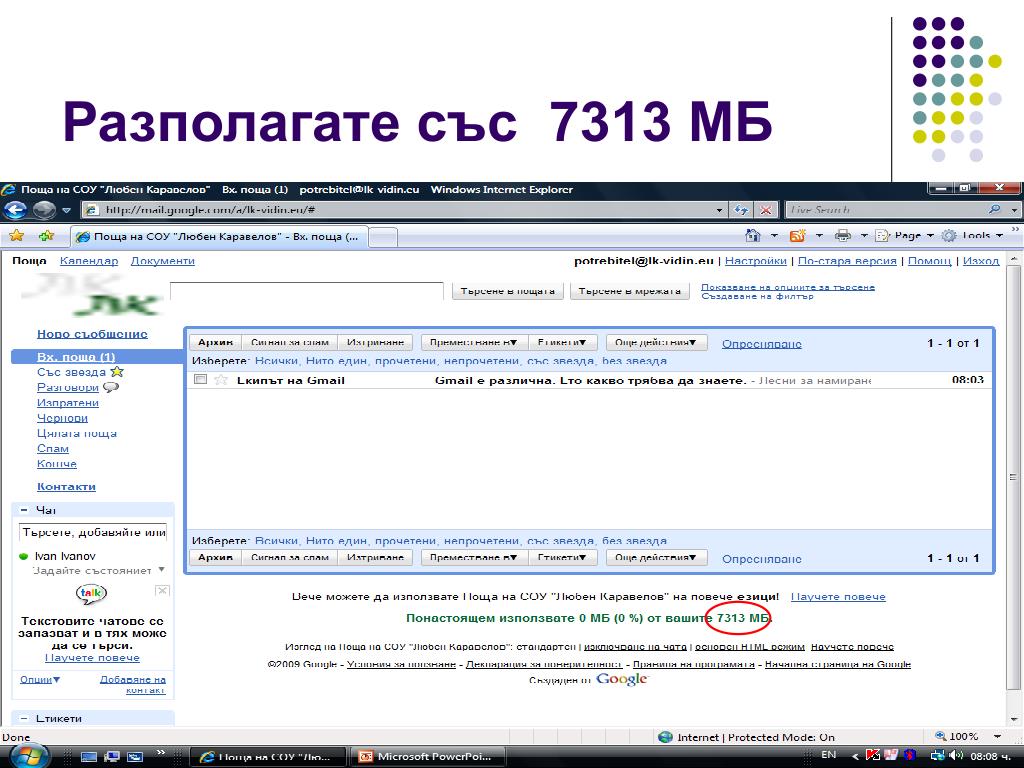The height and width of the screenshot is (768, 1024).
Task: Open the Чернови folder
Action: (62, 418)
